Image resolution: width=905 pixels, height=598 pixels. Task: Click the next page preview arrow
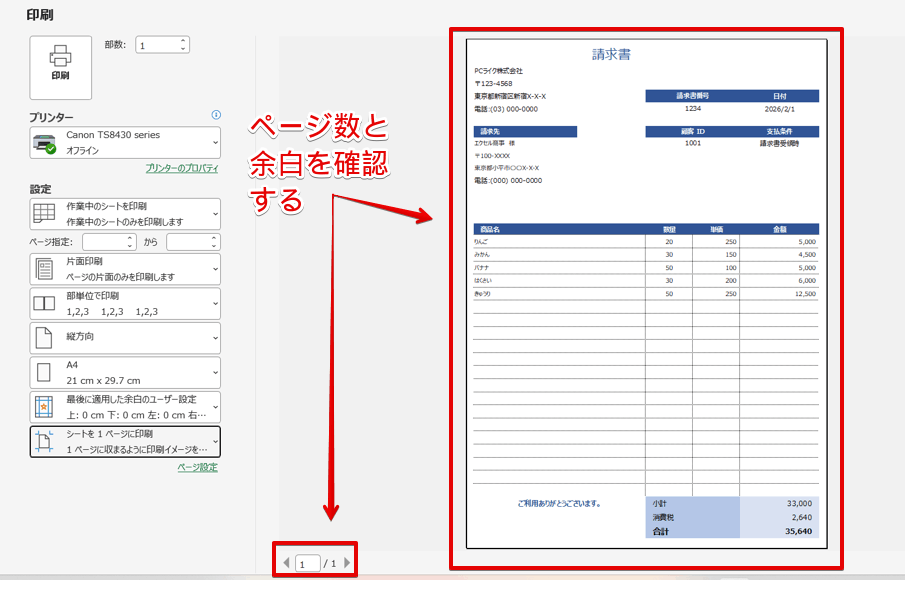[x=348, y=562]
